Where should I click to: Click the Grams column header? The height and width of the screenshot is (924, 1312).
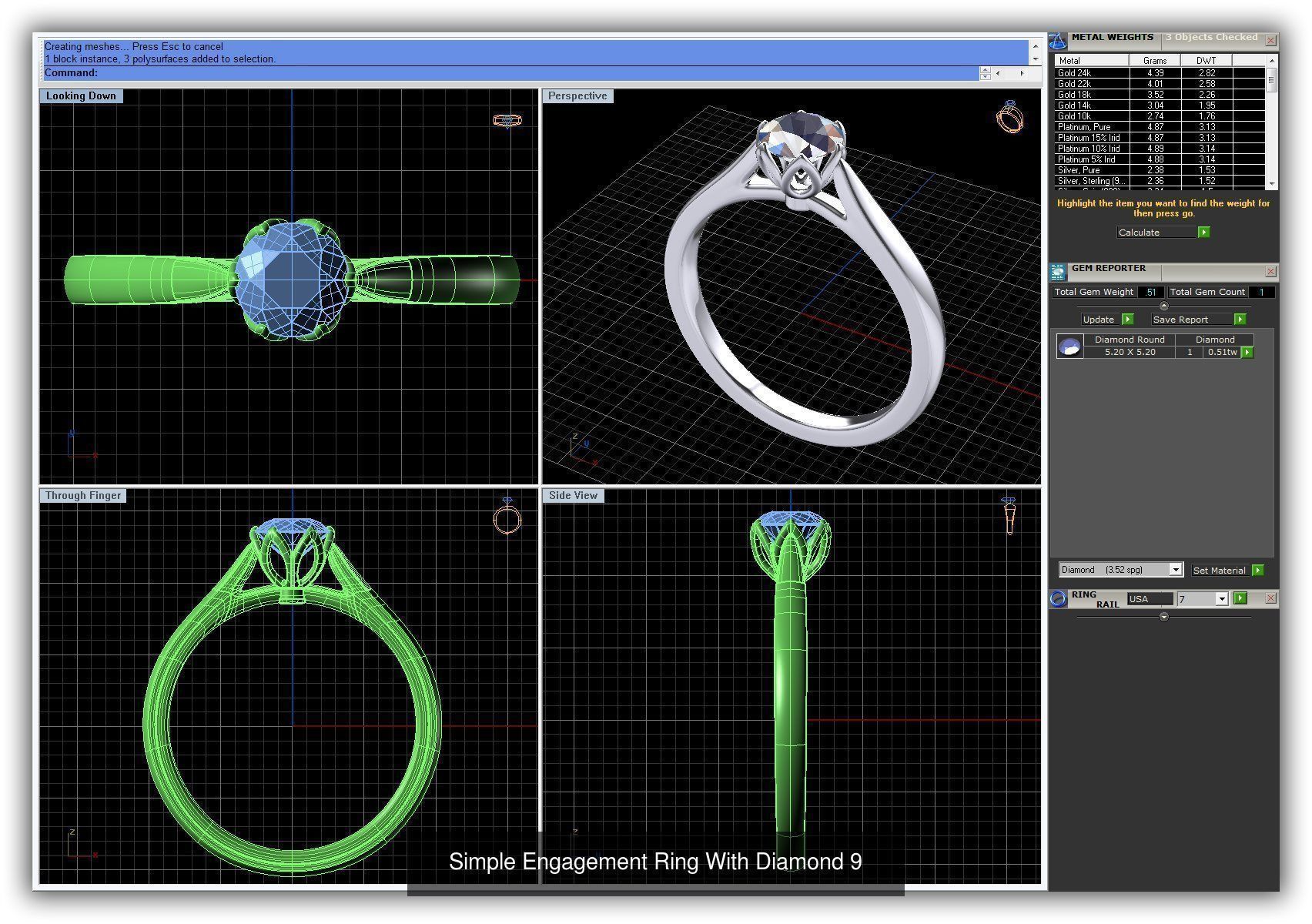click(1155, 60)
